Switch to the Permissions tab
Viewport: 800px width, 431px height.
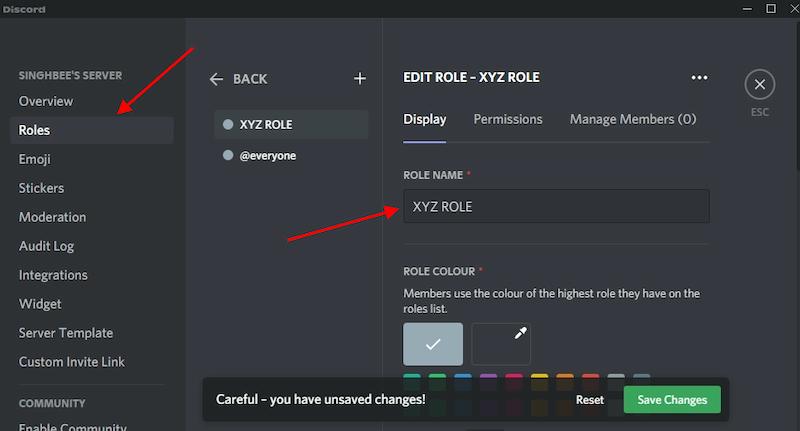(508, 119)
